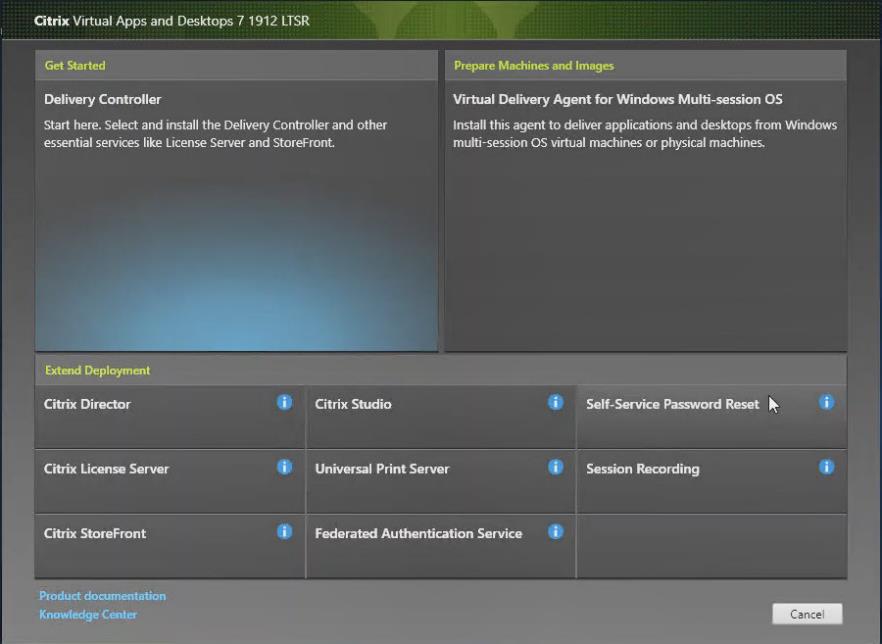Select Session Recording tile
882x644 pixels.
pos(712,481)
